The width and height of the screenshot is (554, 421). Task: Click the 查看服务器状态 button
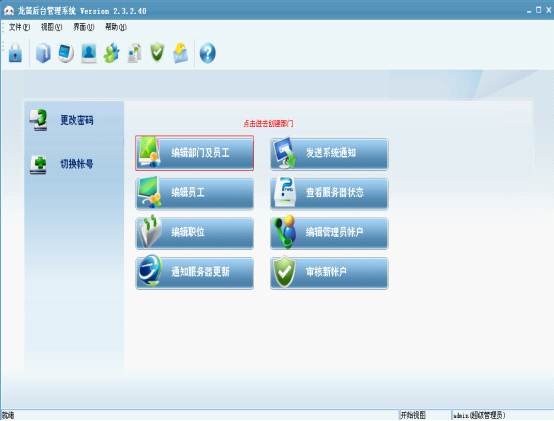click(x=329, y=193)
